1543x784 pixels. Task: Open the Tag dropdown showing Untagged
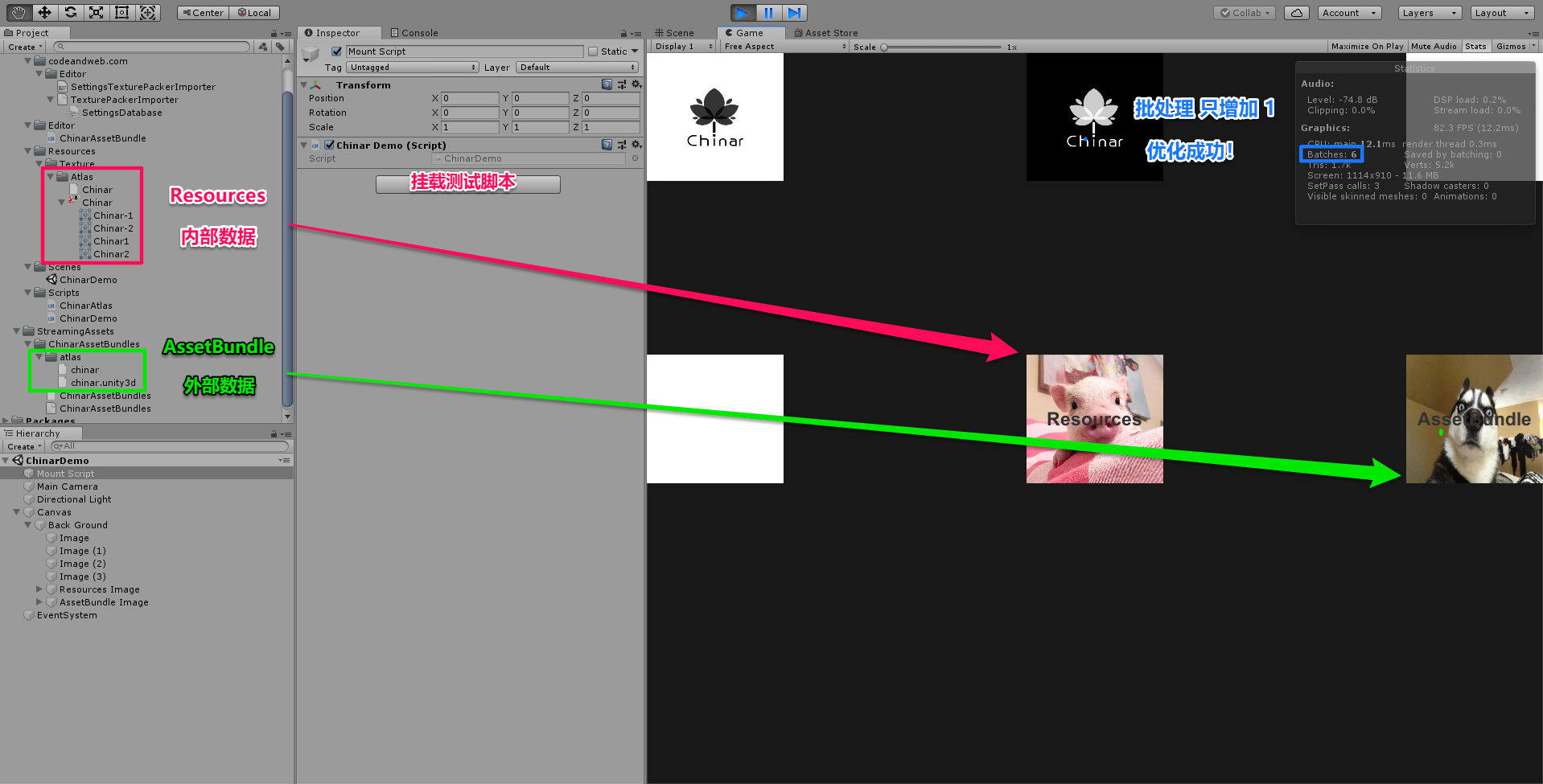click(x=413, y=68)
